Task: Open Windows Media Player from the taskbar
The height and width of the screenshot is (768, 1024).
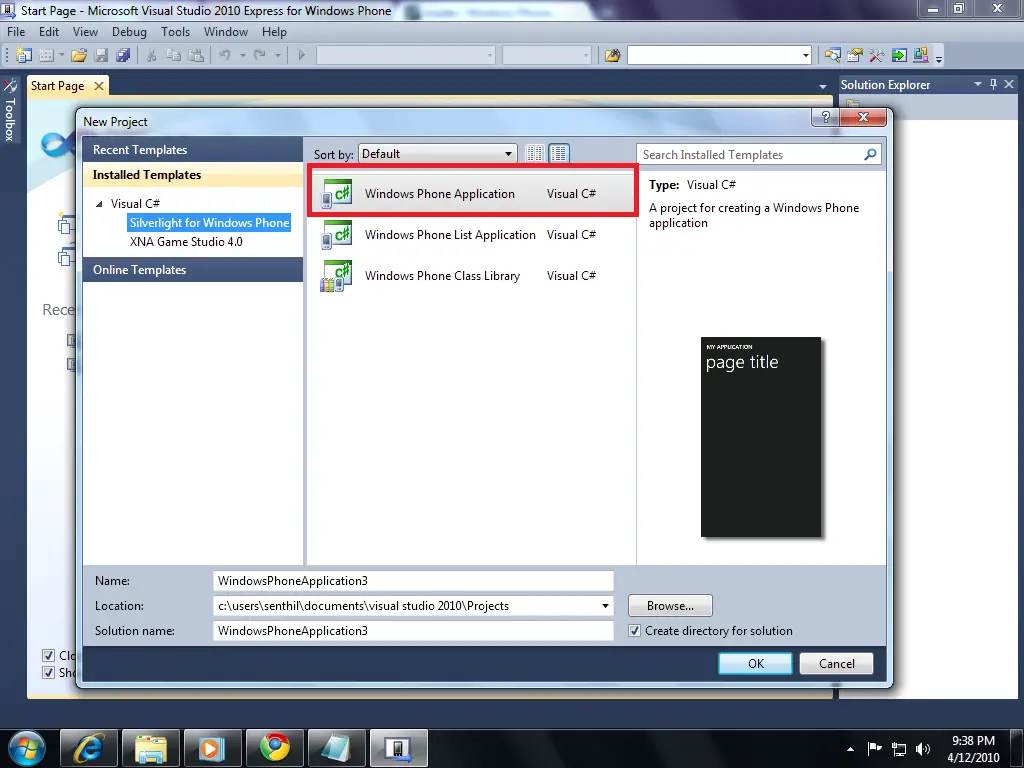Action: [213, 748]
